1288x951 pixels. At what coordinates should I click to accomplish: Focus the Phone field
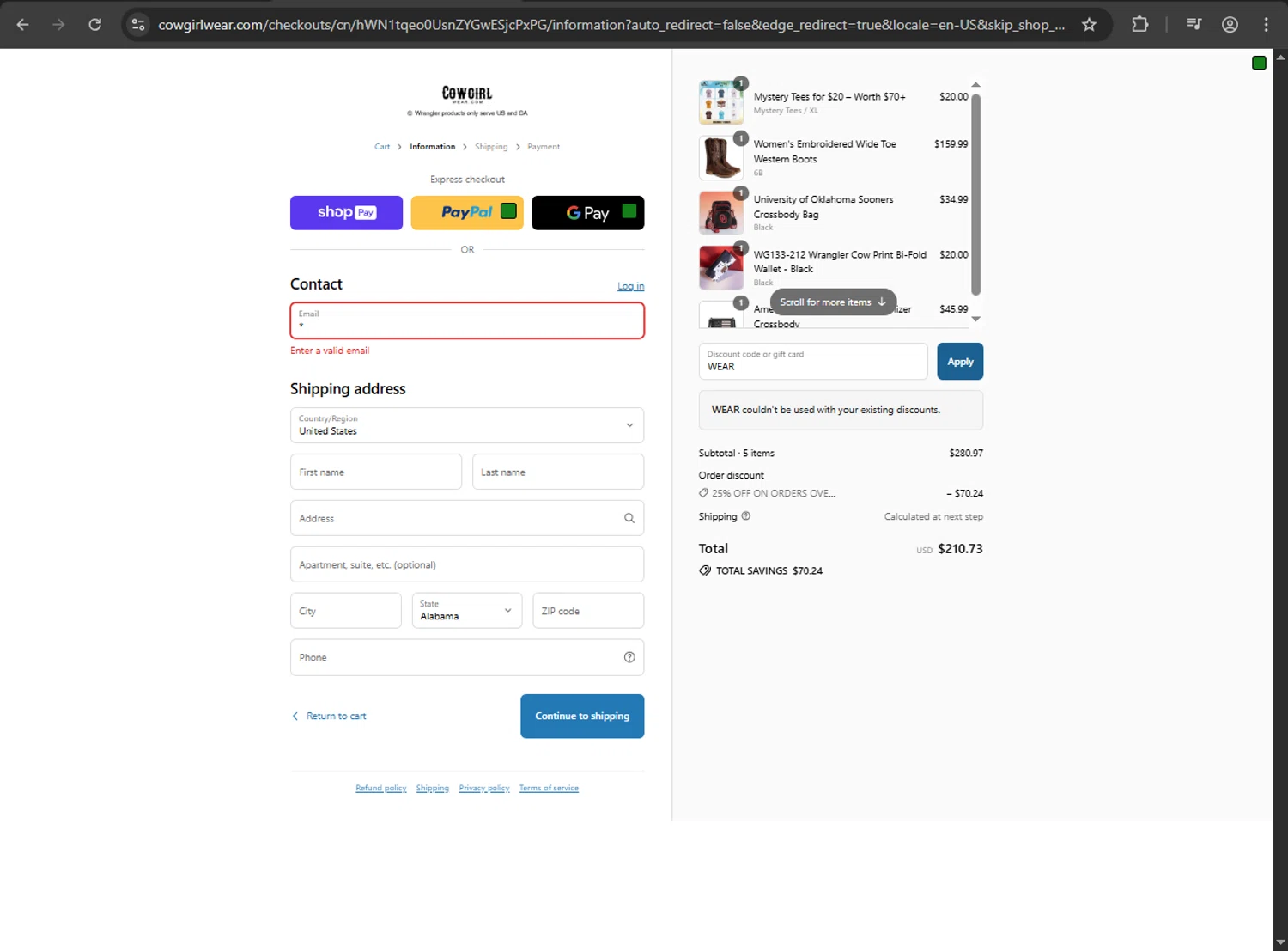tap(467, 657)
